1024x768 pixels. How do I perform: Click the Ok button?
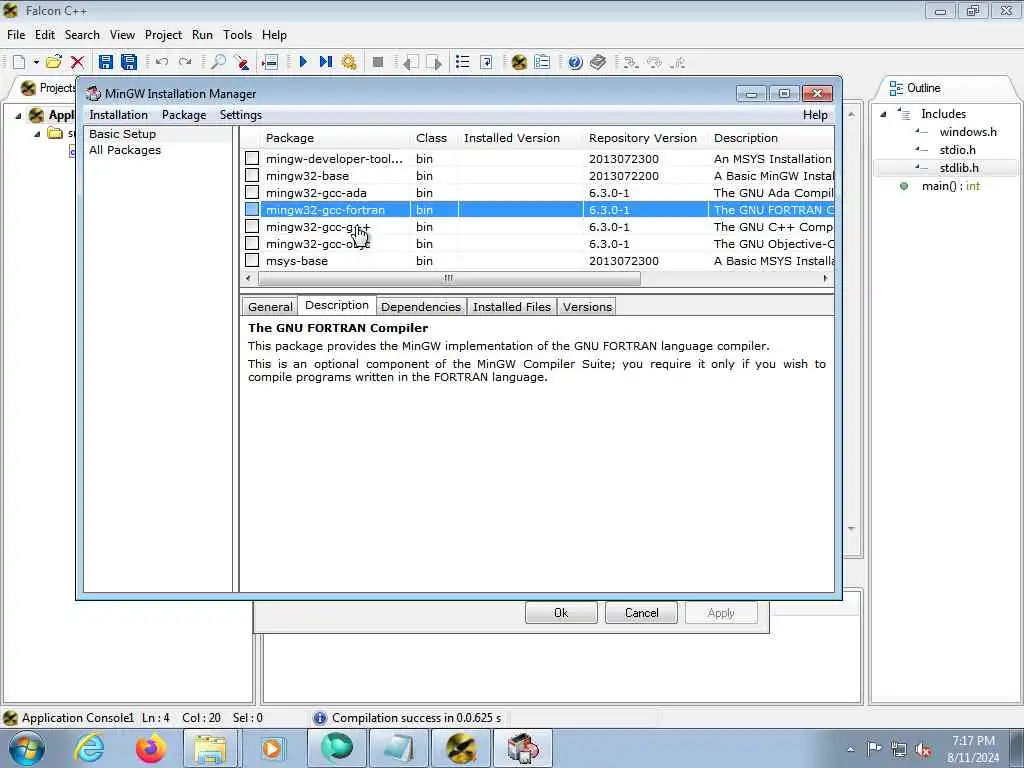click(561, 613)
